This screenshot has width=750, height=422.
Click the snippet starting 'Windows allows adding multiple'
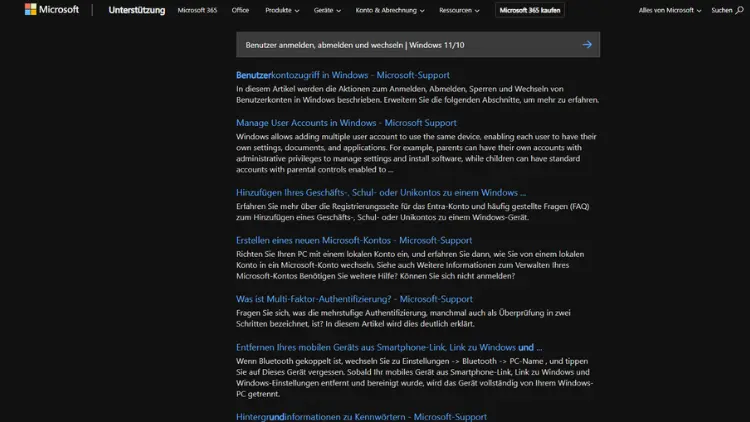[416, 153]
